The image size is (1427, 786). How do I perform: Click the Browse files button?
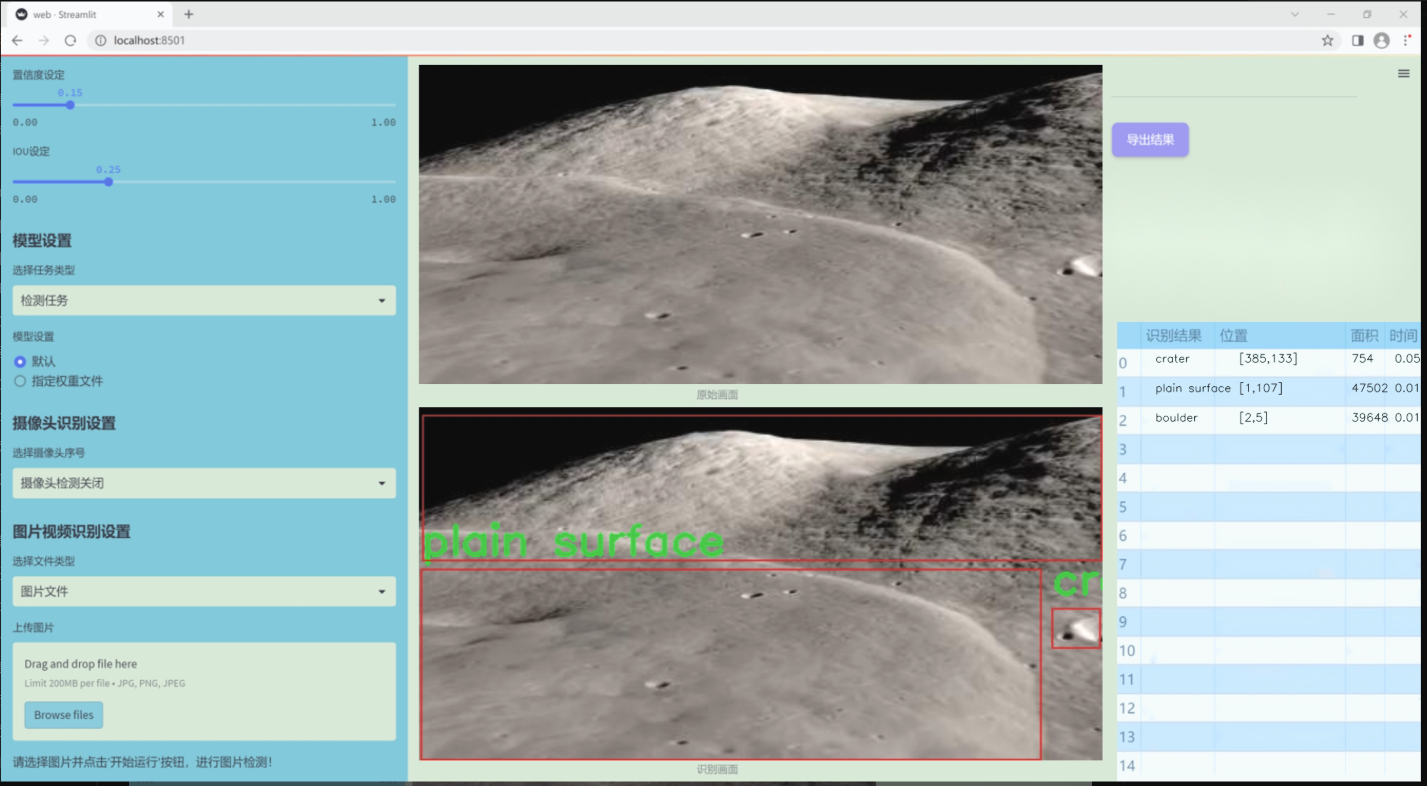(64, 715)
